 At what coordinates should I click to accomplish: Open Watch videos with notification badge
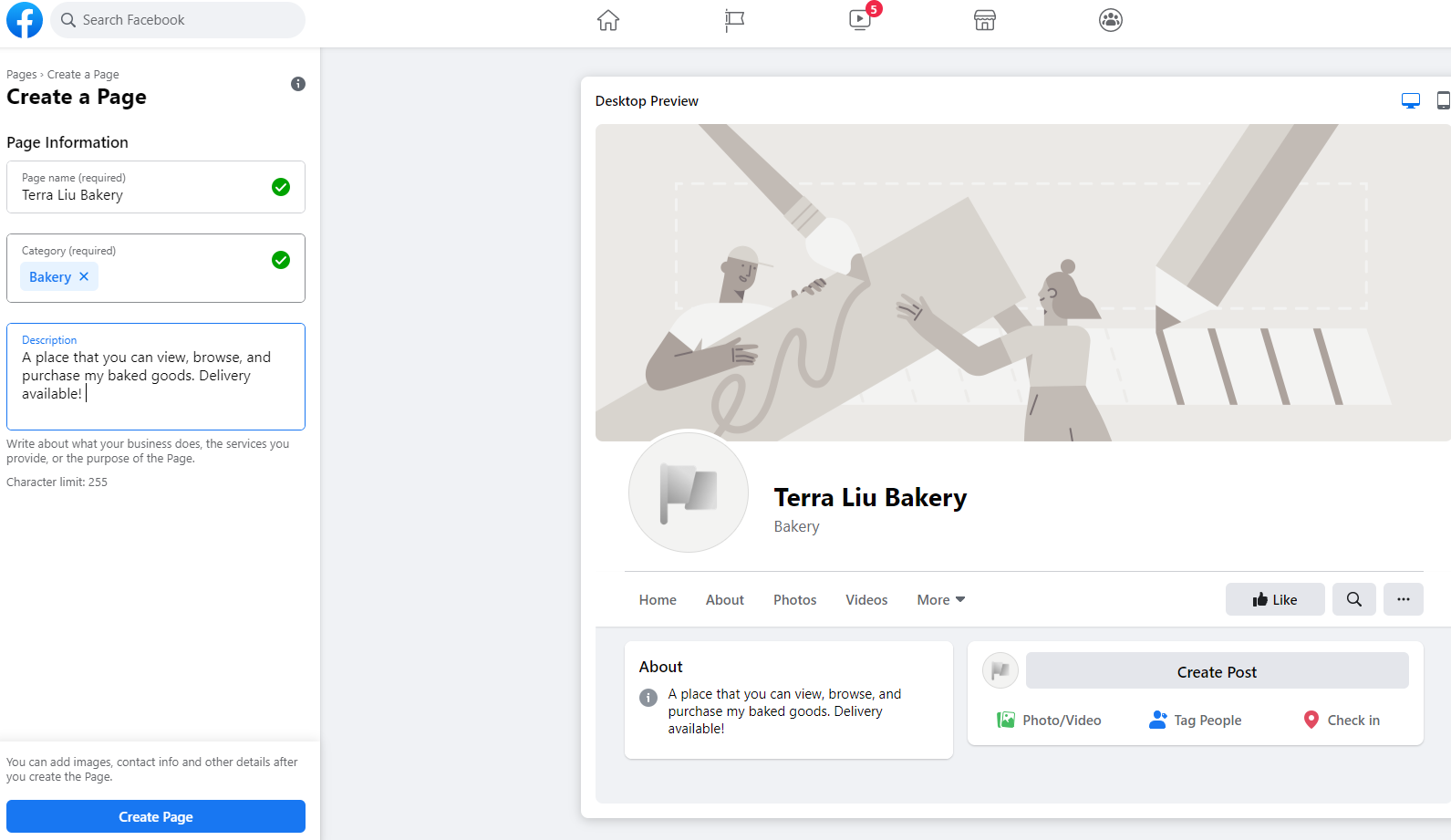(x=860, y=20)
